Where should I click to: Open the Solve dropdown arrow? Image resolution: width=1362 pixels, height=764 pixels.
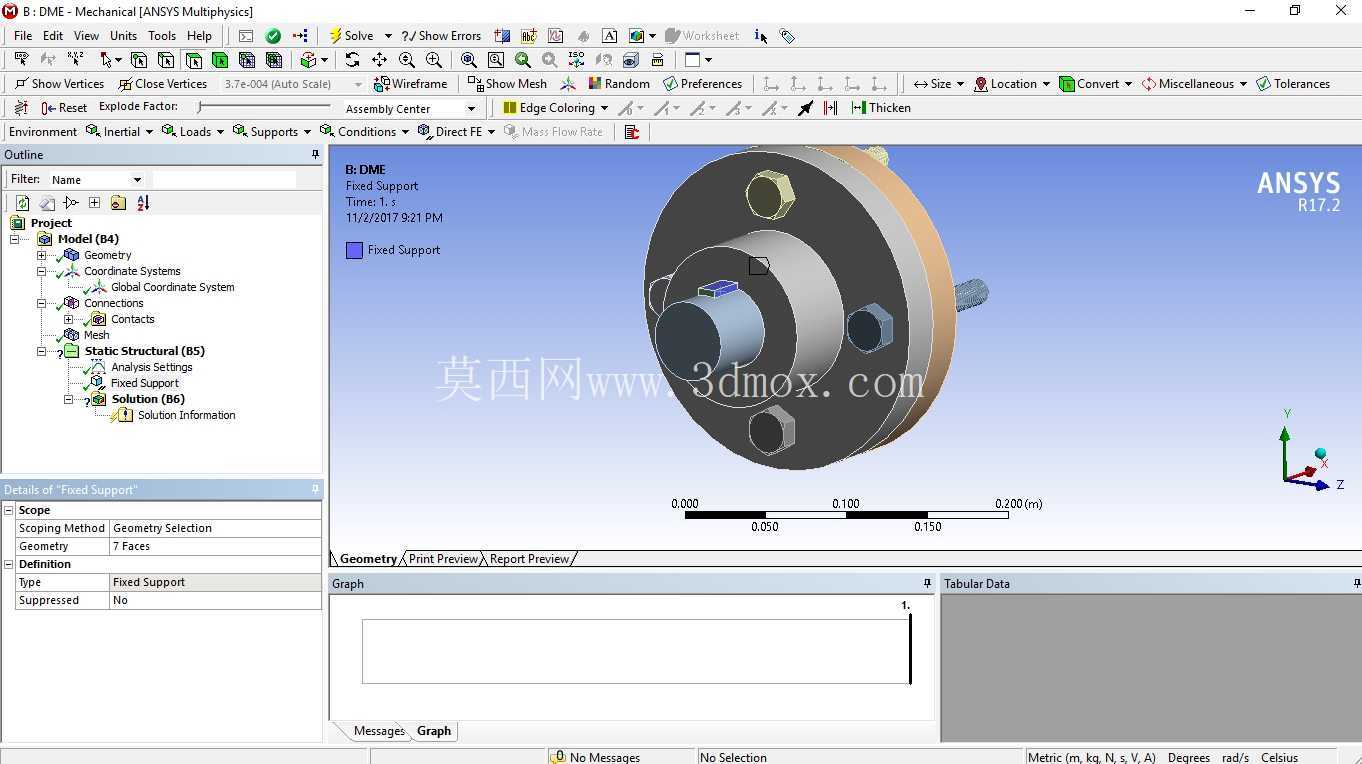[x=388, y=36]
